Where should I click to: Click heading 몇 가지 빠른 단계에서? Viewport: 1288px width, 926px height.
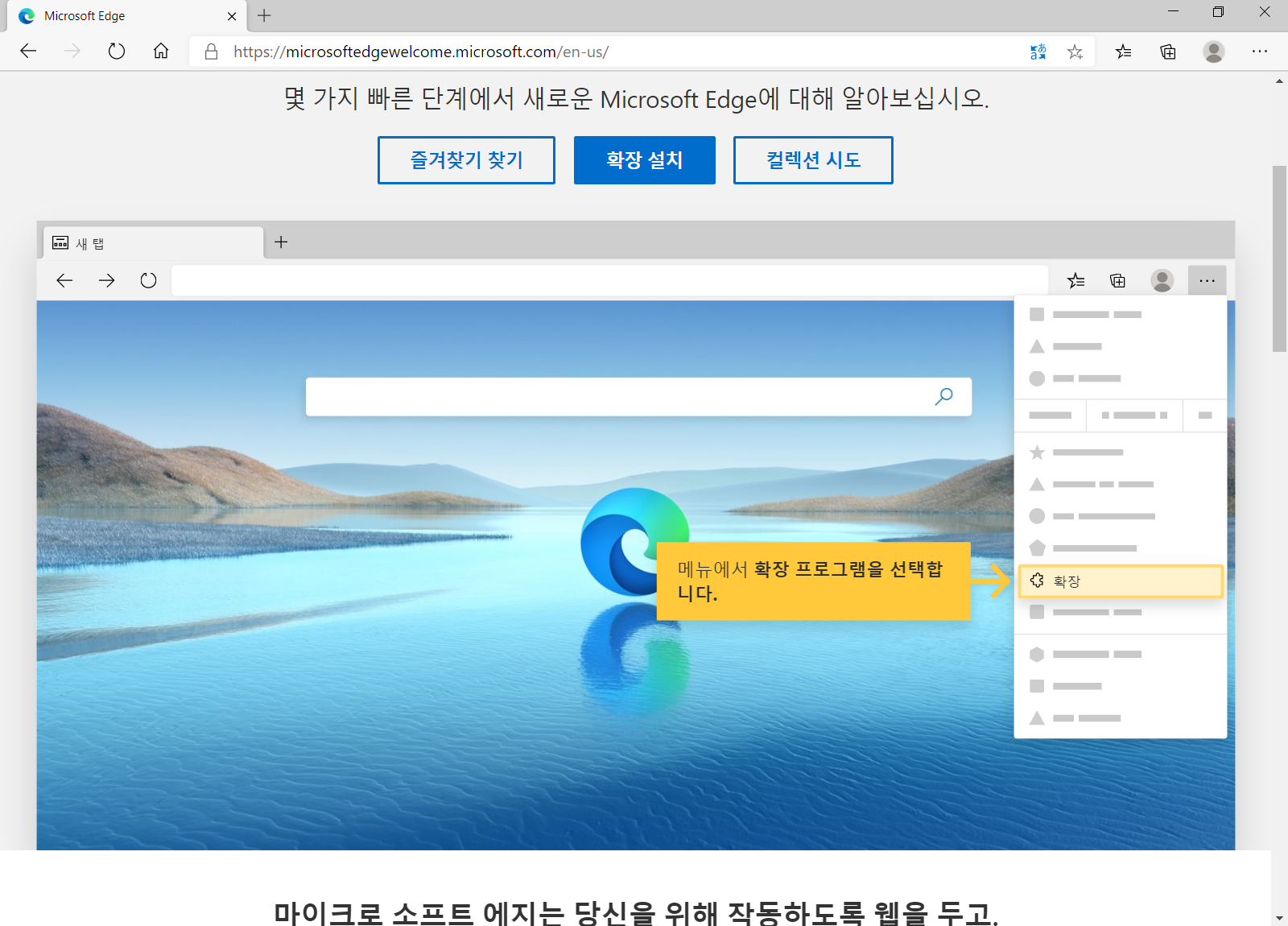point(636,98)
